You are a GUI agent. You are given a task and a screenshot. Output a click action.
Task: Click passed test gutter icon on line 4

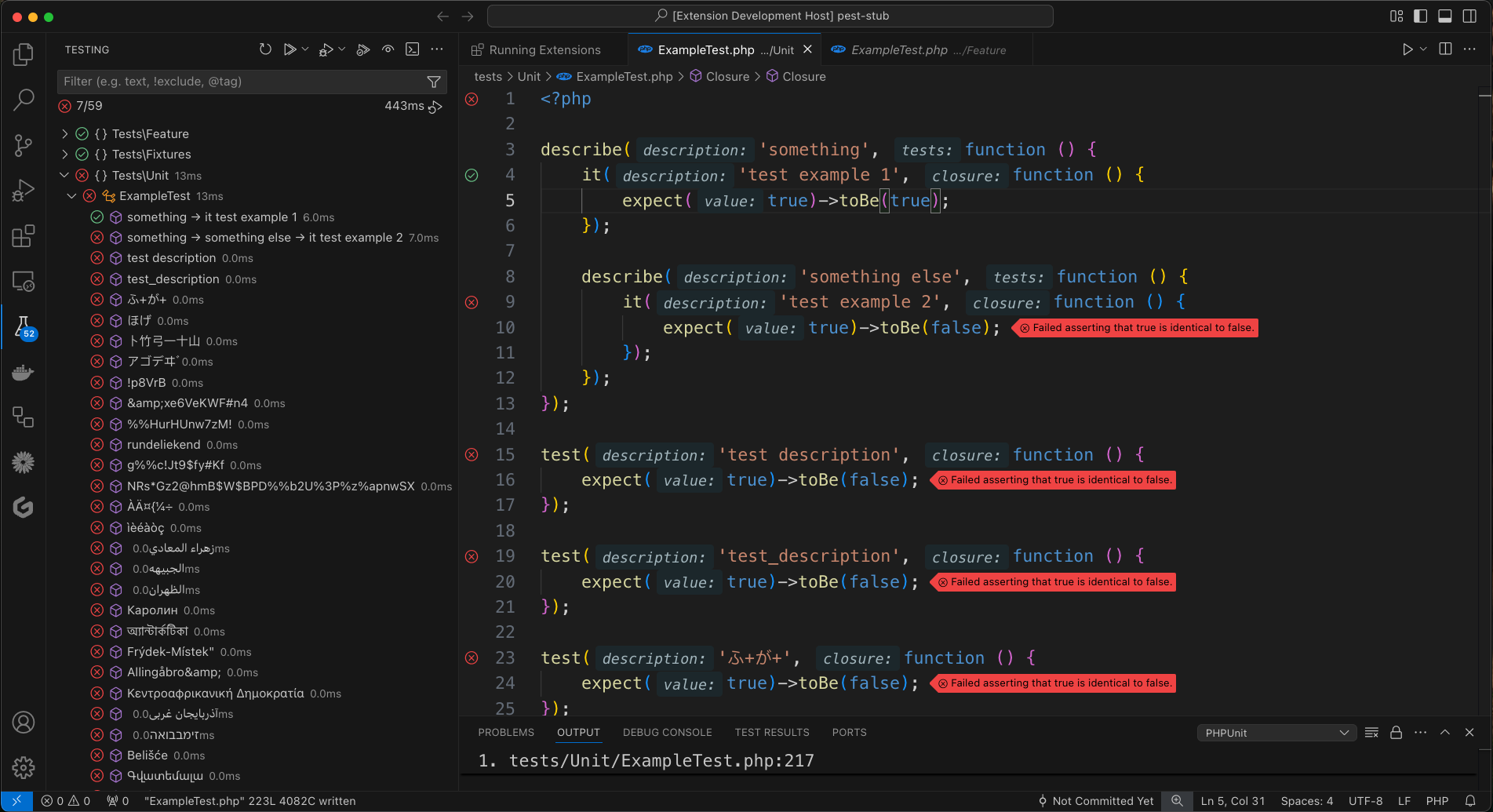472,175
